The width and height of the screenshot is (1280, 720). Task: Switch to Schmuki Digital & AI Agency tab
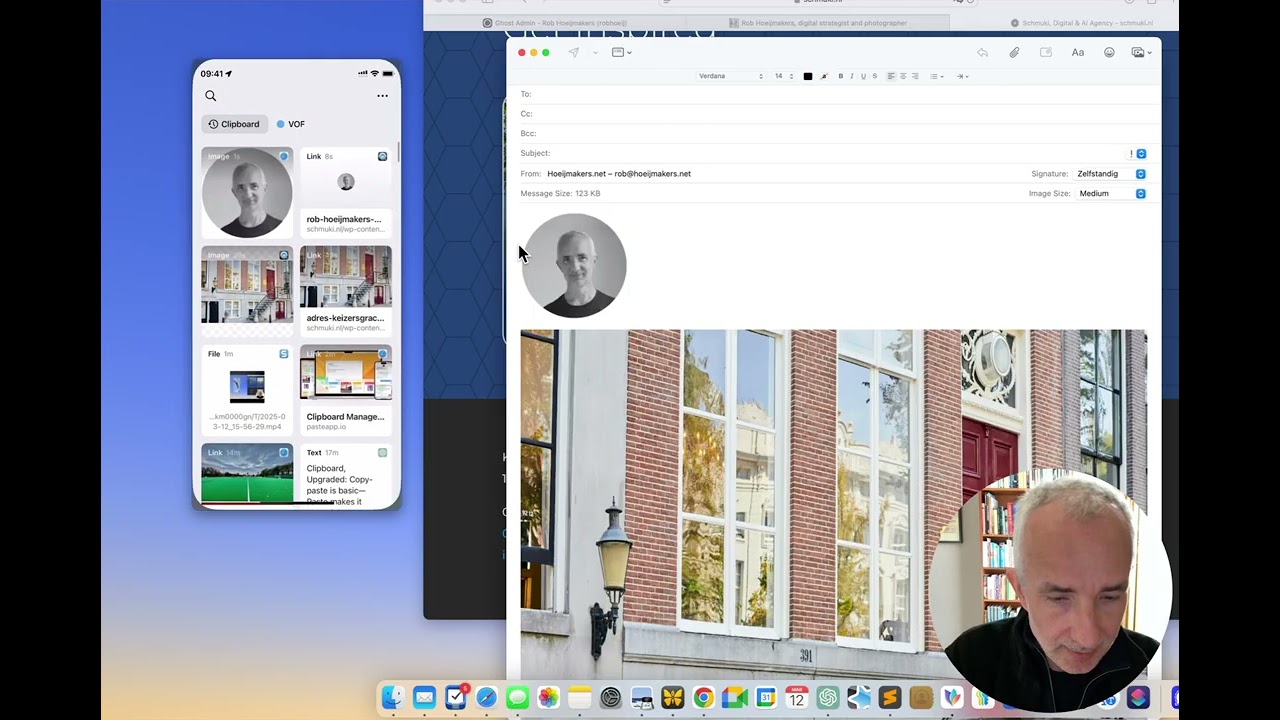(x=1082, y=23)
